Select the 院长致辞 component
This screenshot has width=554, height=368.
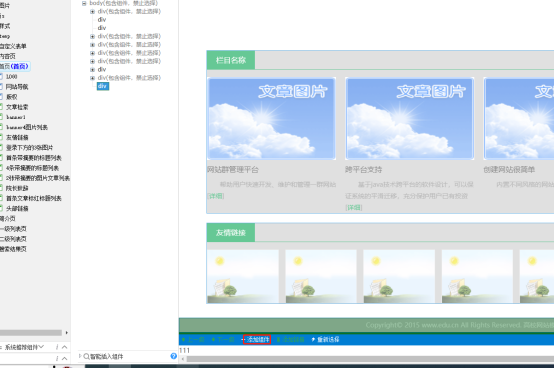pos(17,188)
